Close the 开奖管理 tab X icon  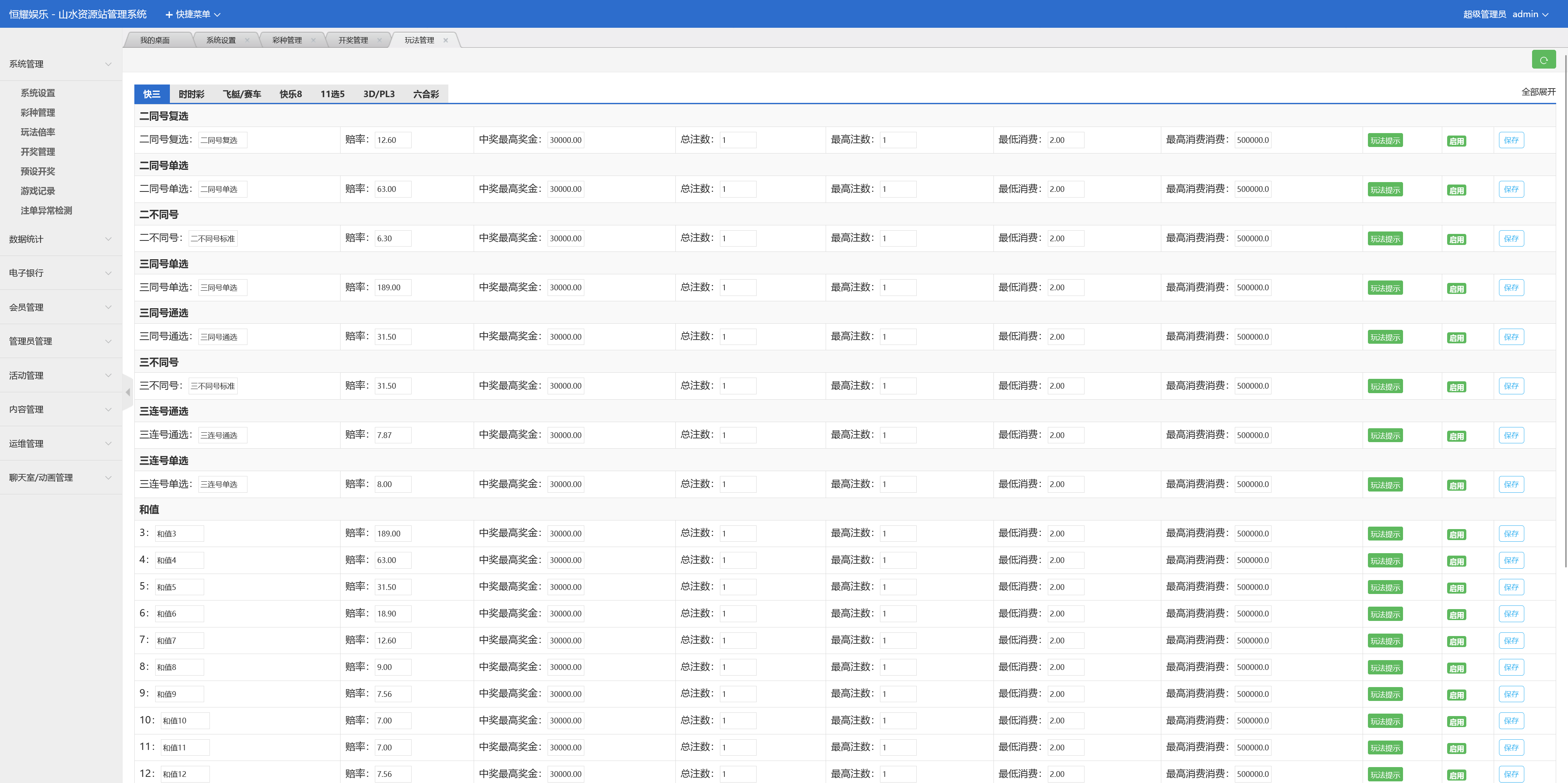[380, 40]
